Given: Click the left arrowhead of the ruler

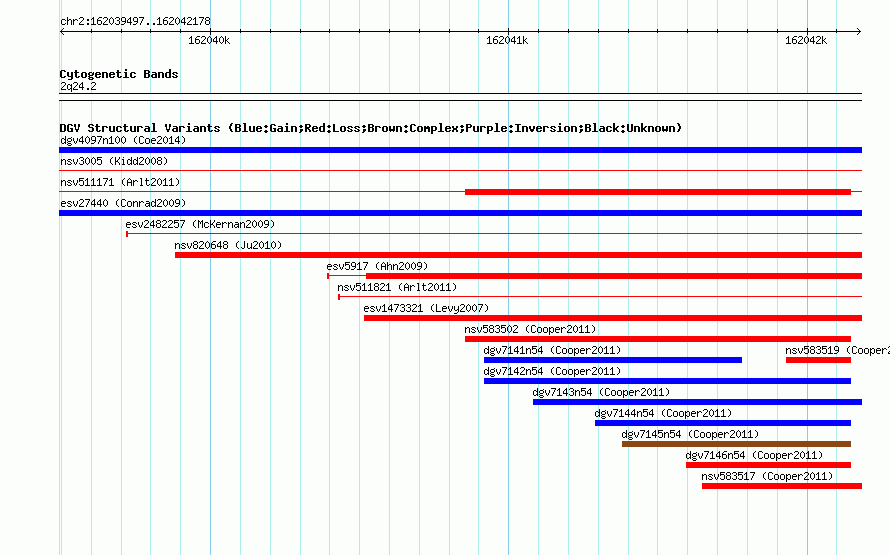Looking at the screenshot, I should click(x=62, y=31).
